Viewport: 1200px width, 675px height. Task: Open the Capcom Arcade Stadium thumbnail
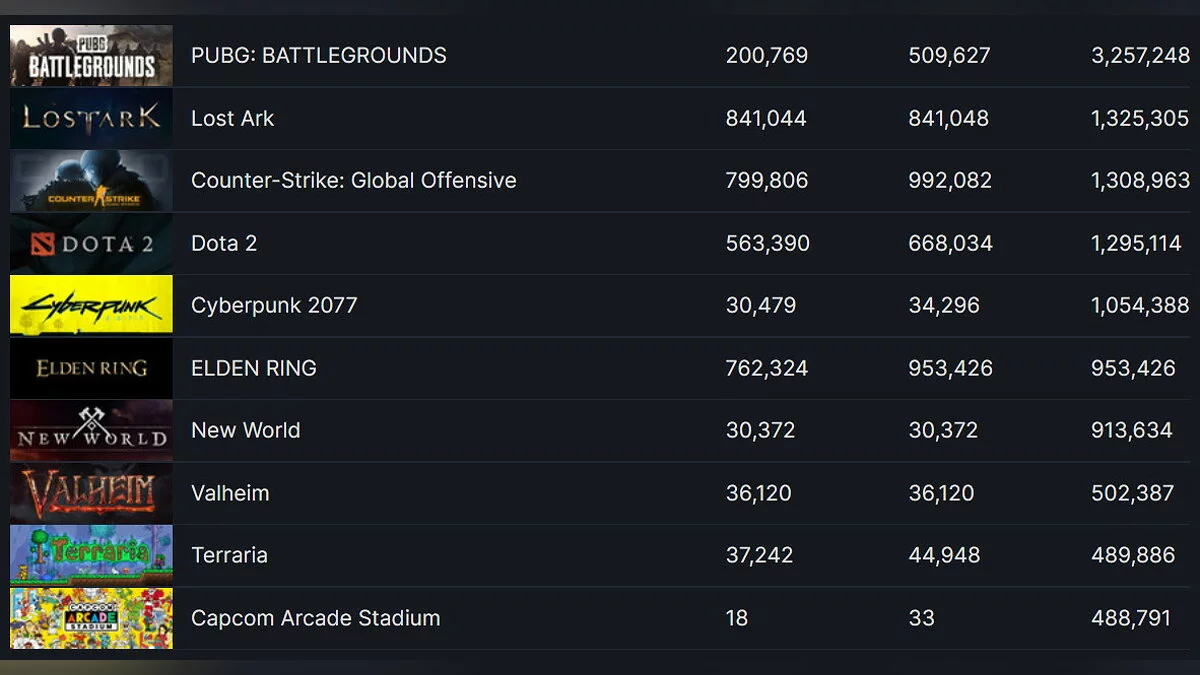(x=91, y=618)
